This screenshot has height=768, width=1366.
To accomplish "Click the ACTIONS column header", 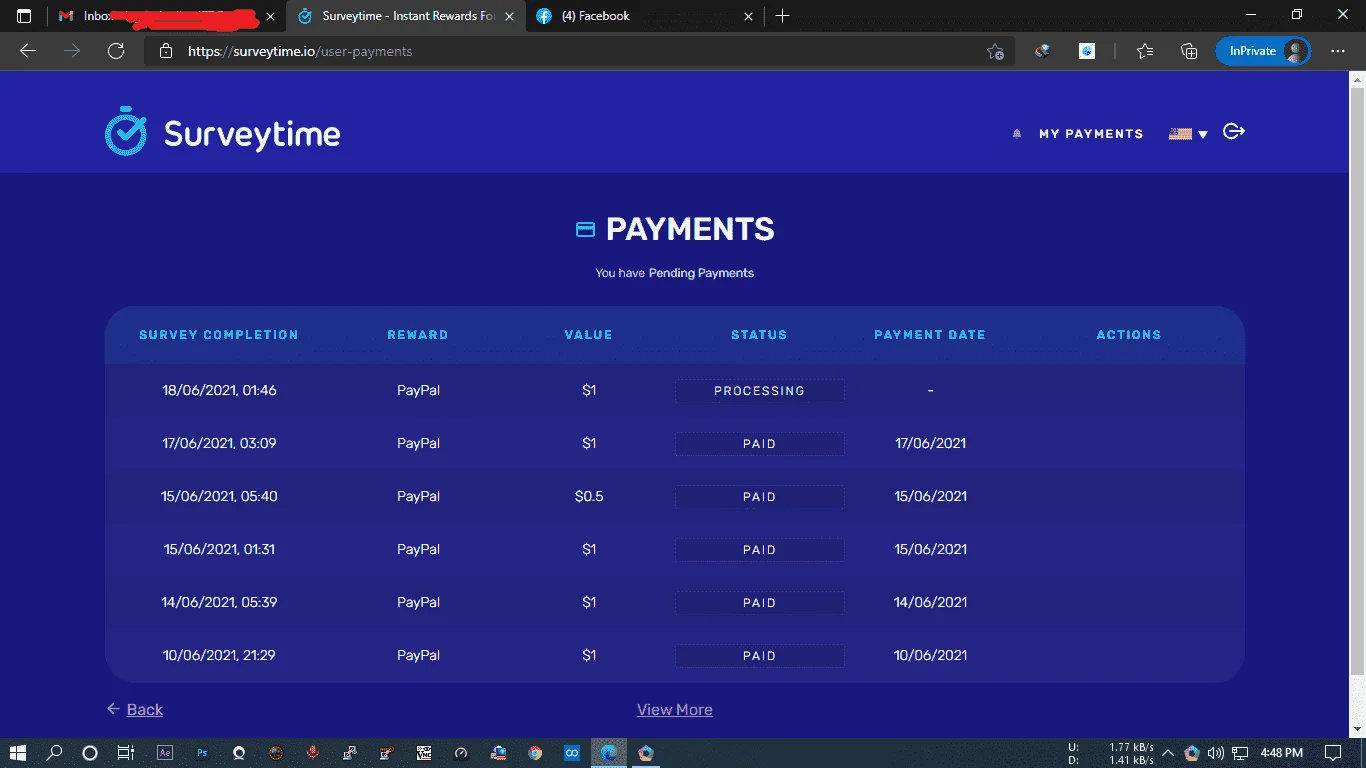I will point(1129,335).
